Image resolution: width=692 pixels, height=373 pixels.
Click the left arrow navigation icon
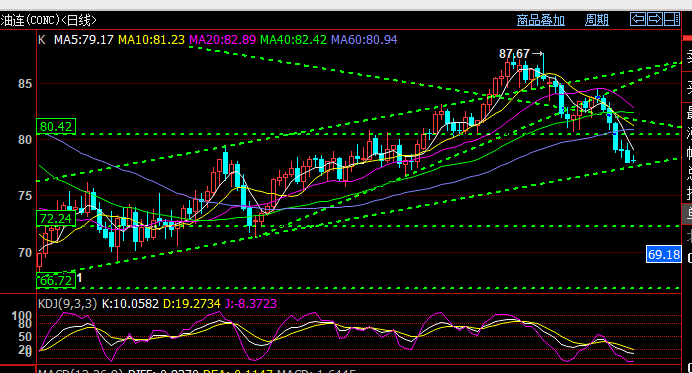638,19
